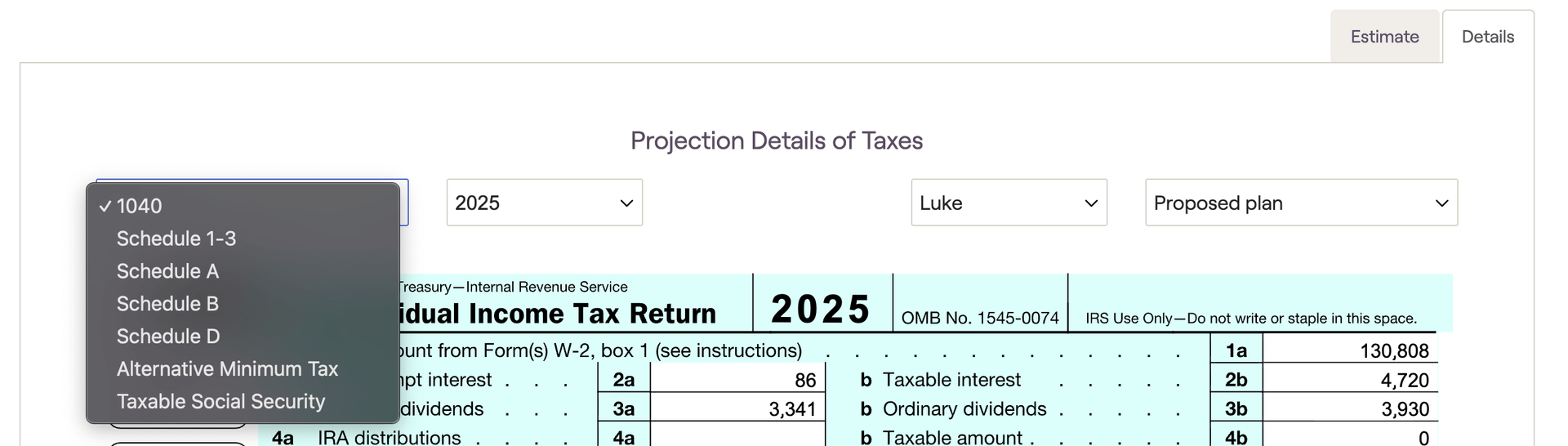Open Schedule D from the menu

168,337
